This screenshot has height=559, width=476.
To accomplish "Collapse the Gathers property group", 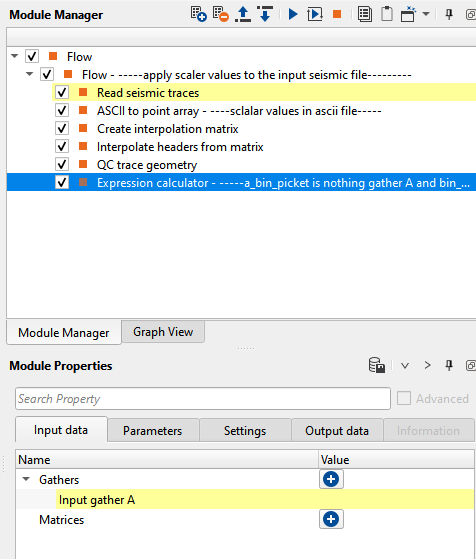I will [26, 479].
